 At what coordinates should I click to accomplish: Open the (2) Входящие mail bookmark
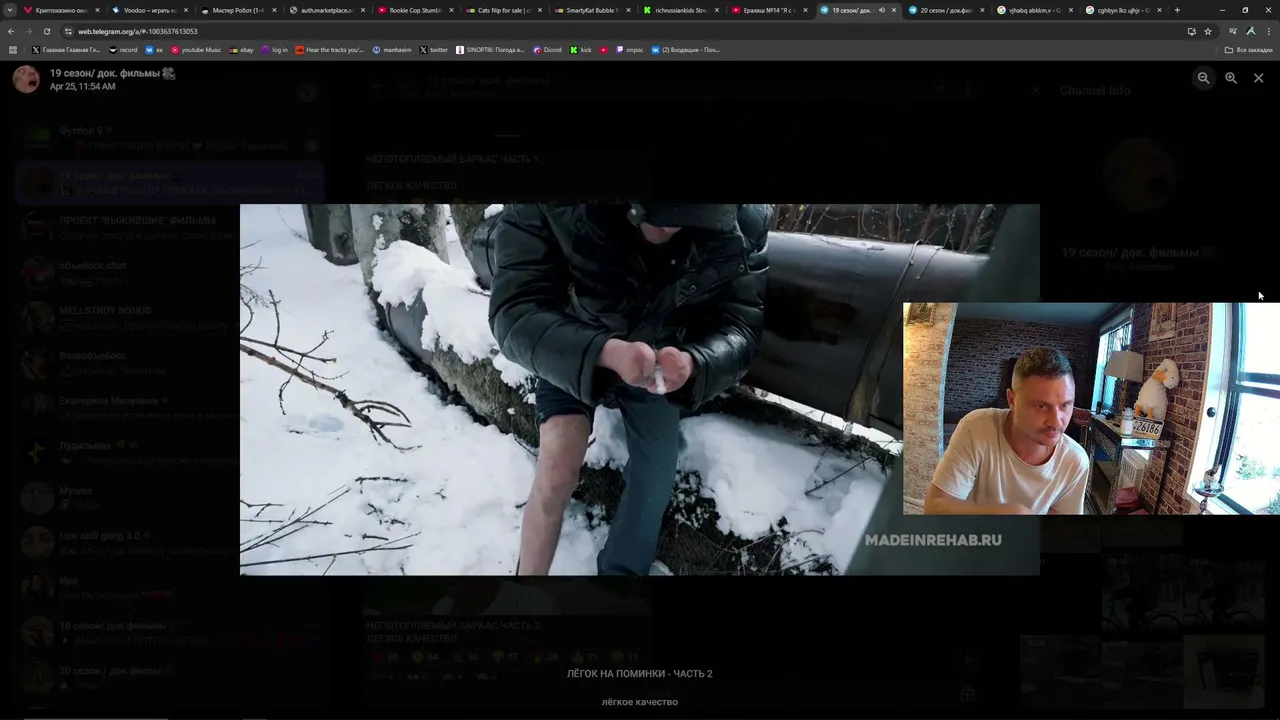click(x=685, y=49)
